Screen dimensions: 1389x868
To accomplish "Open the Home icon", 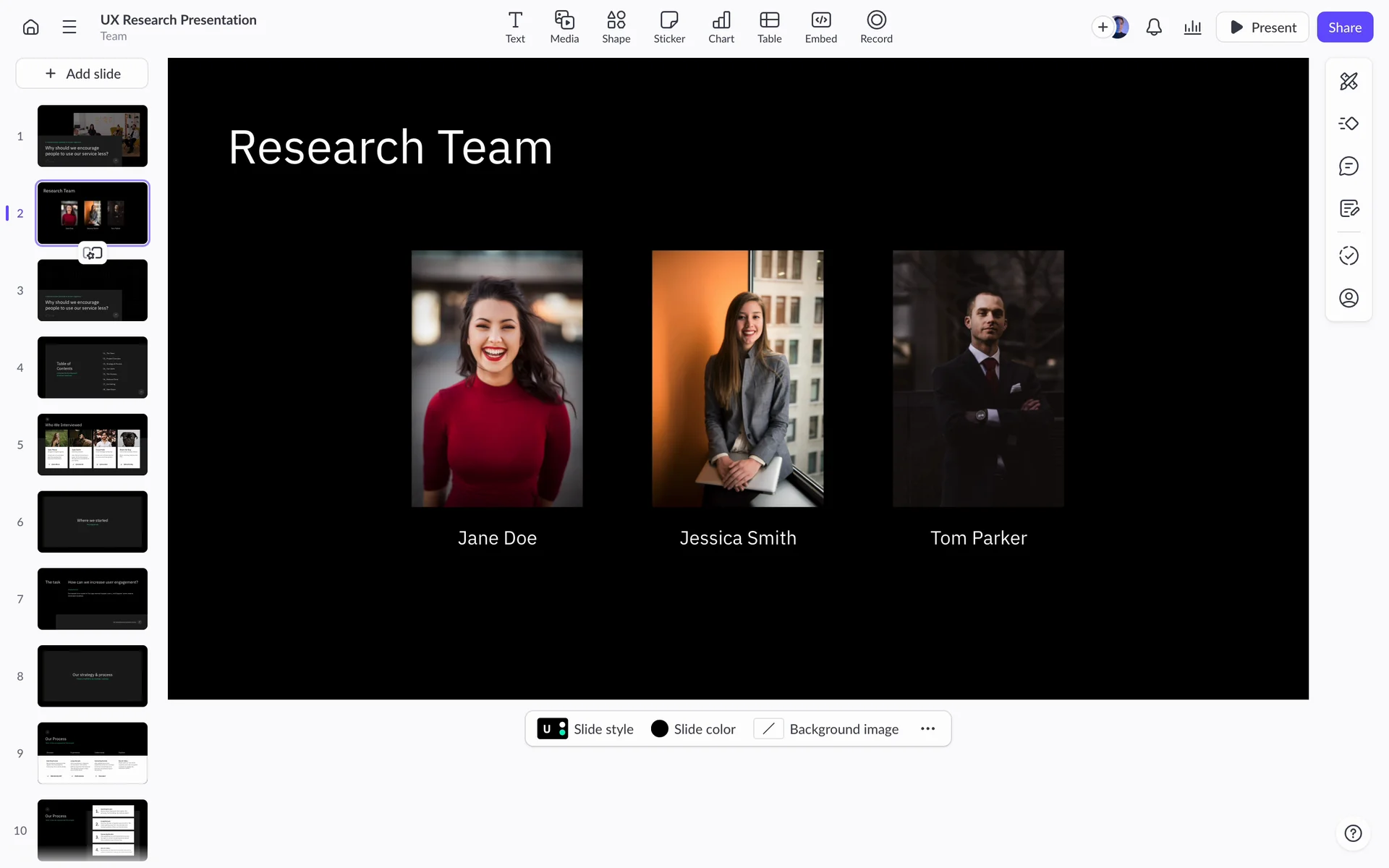I will (x=30, y=27).
